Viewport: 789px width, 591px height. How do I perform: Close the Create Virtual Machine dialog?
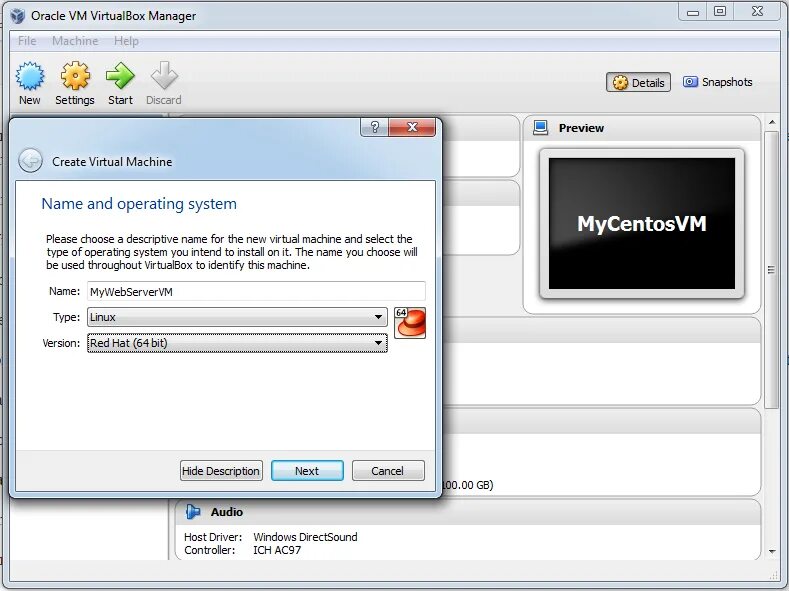pyautogui.click(x=412, y=127)
